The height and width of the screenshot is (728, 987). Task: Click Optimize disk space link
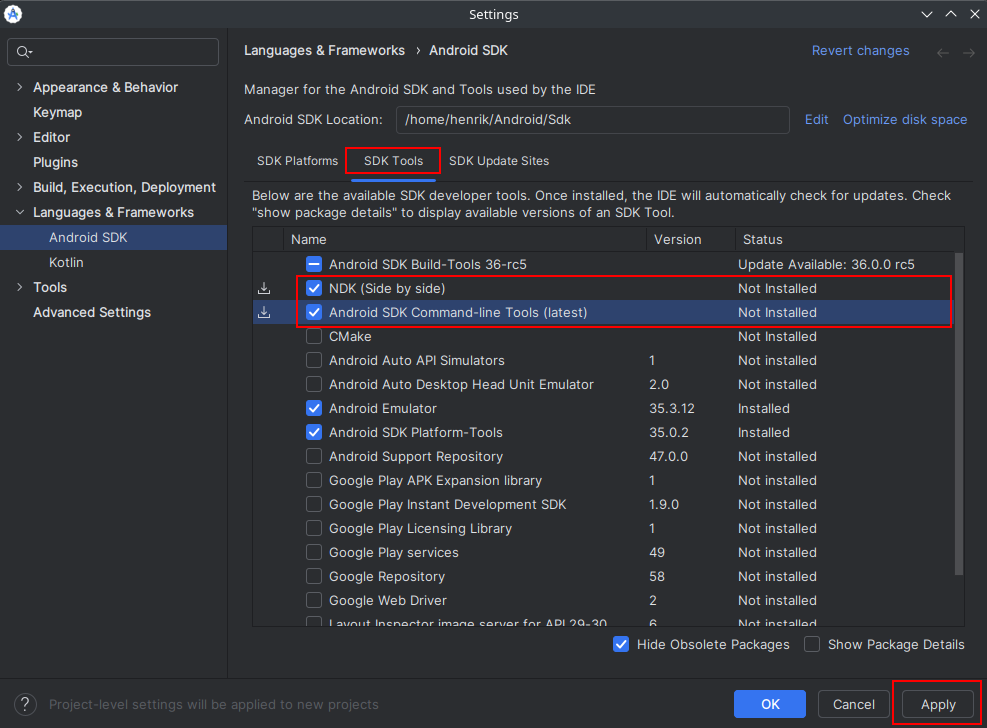point(905,120)
